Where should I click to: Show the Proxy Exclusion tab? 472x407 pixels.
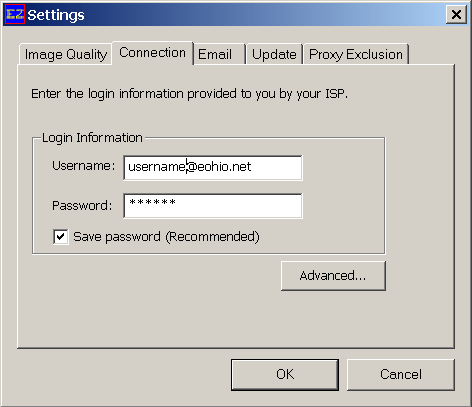(x=356, y=54)
